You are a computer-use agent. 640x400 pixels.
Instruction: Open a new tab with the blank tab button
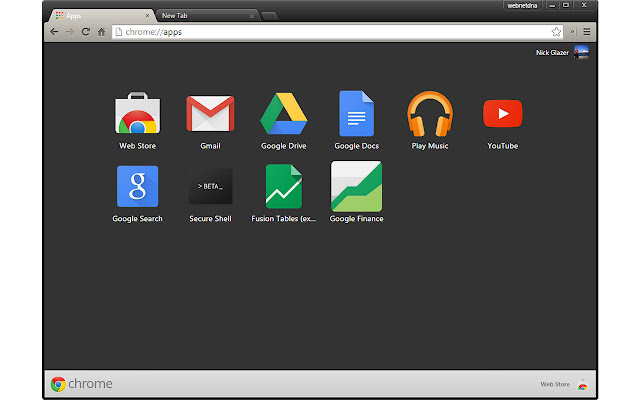coord(269,16)
